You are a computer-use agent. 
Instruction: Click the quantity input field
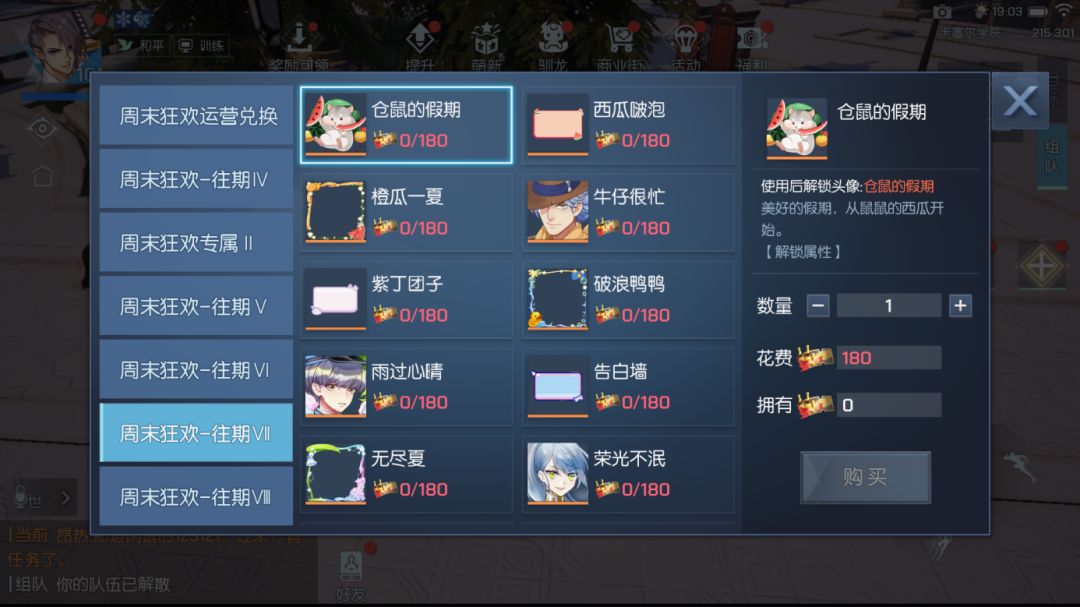[x=889, y=305]
